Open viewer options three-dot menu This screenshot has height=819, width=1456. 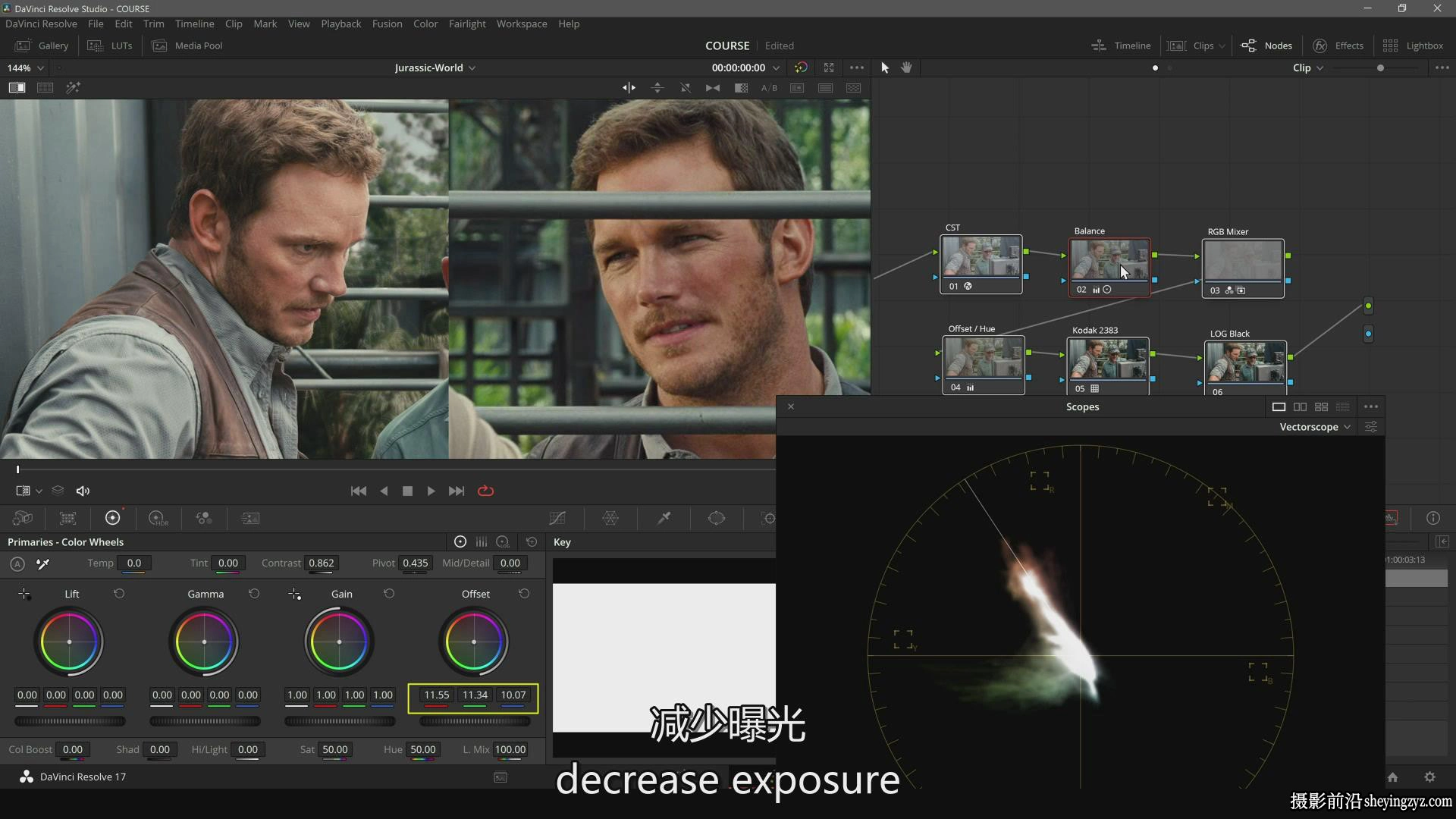pos(857,67)
